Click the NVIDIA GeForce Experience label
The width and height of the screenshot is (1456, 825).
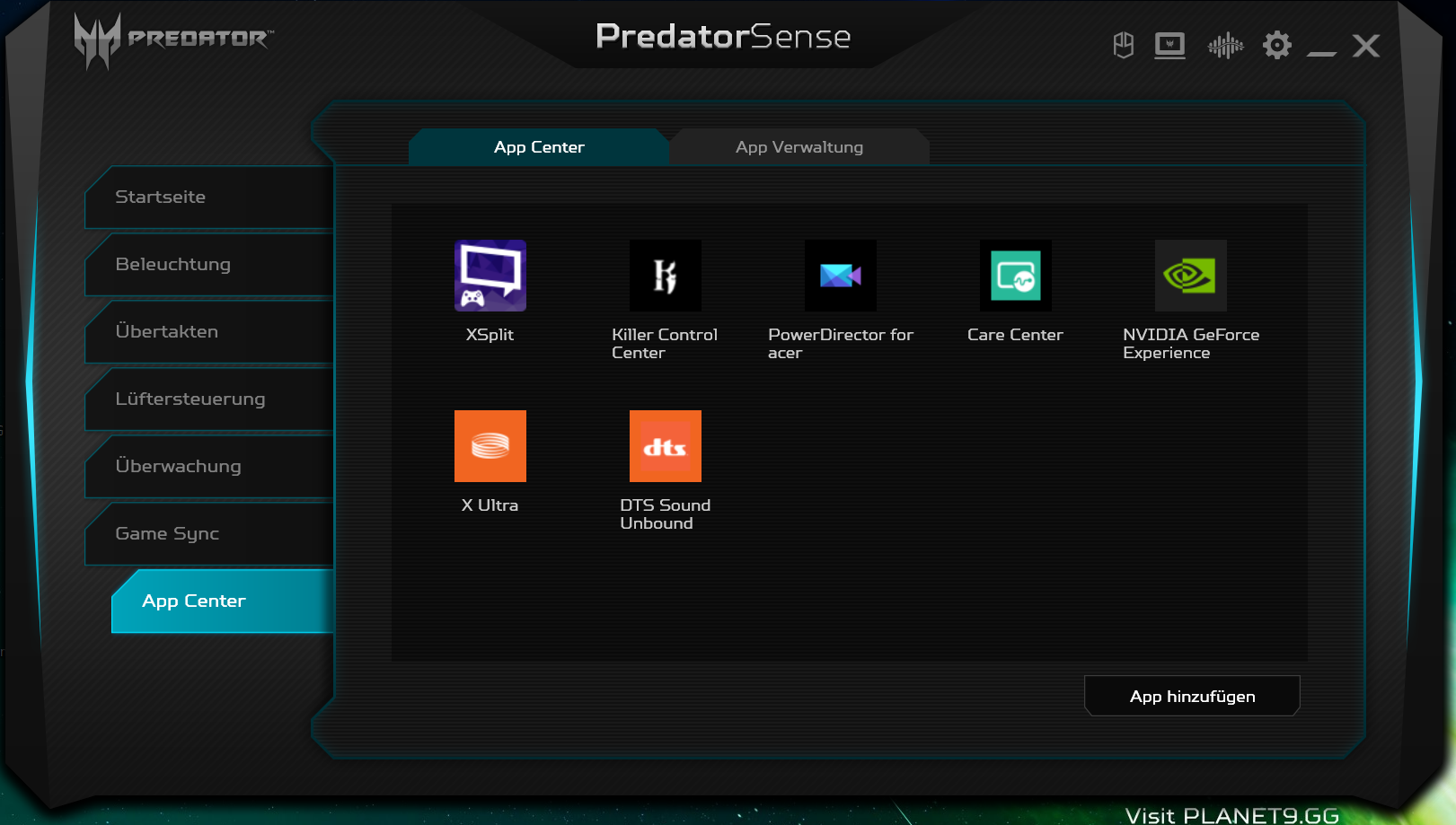[1191, 344]
